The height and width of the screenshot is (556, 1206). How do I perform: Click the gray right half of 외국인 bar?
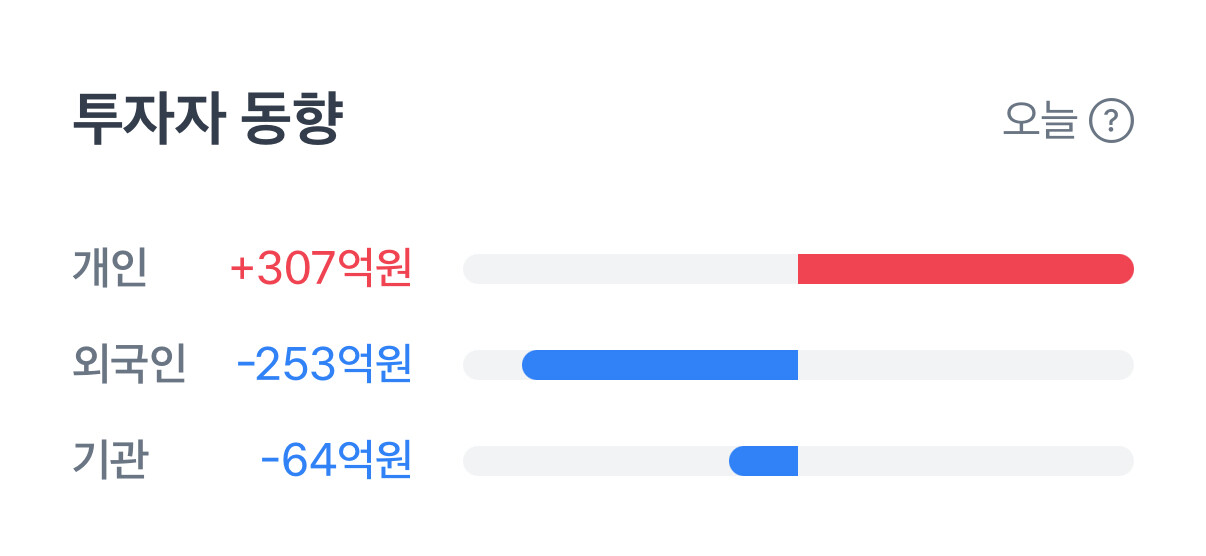pyautogui.click(x=965, y=365)
